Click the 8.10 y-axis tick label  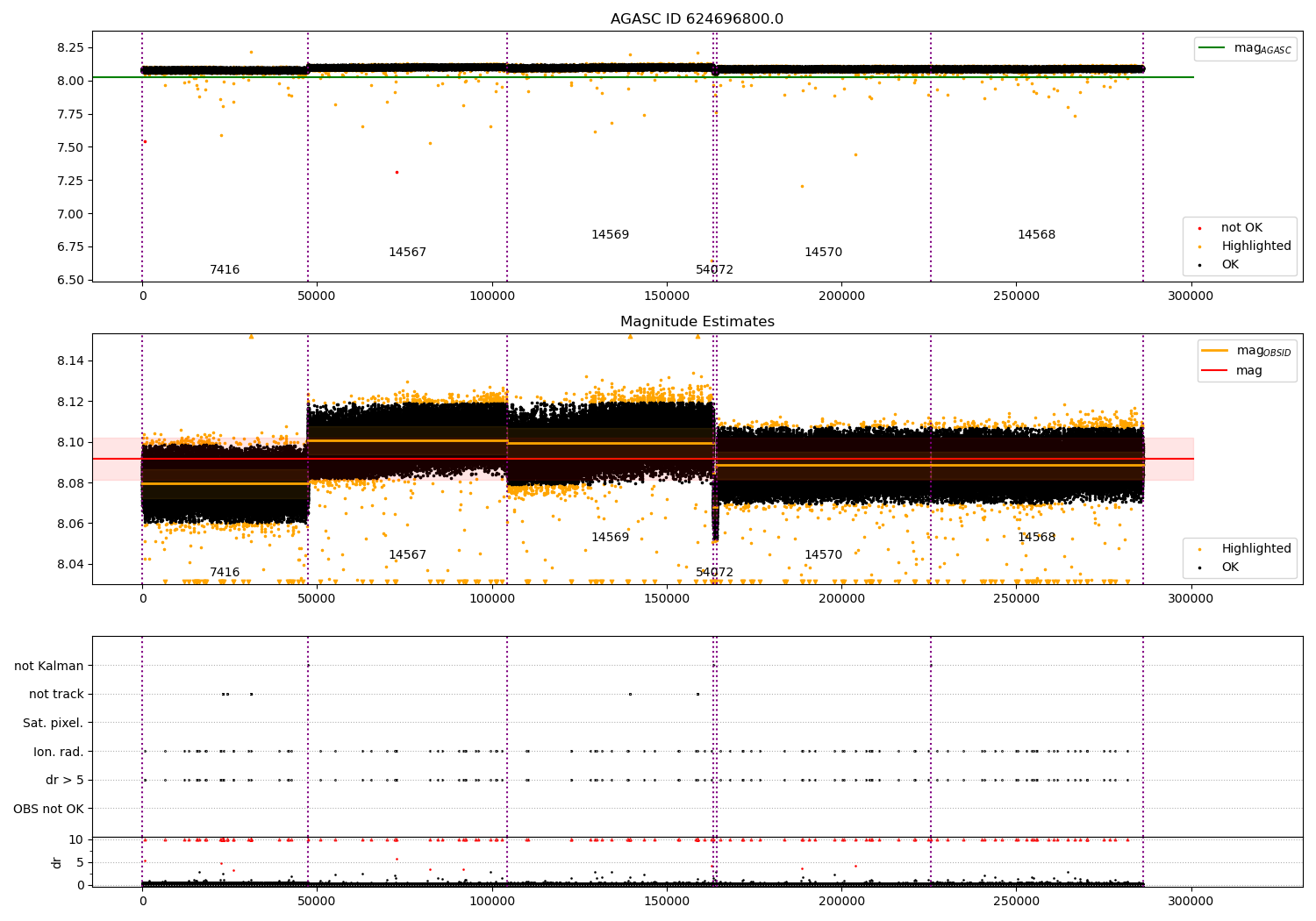tap(70, 442)
